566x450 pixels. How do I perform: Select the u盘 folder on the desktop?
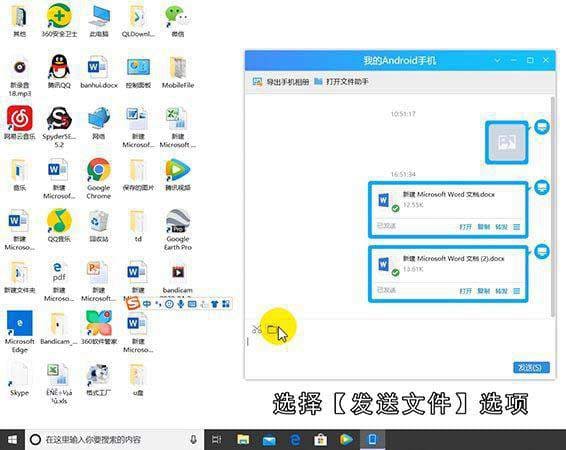pos(138,379)
